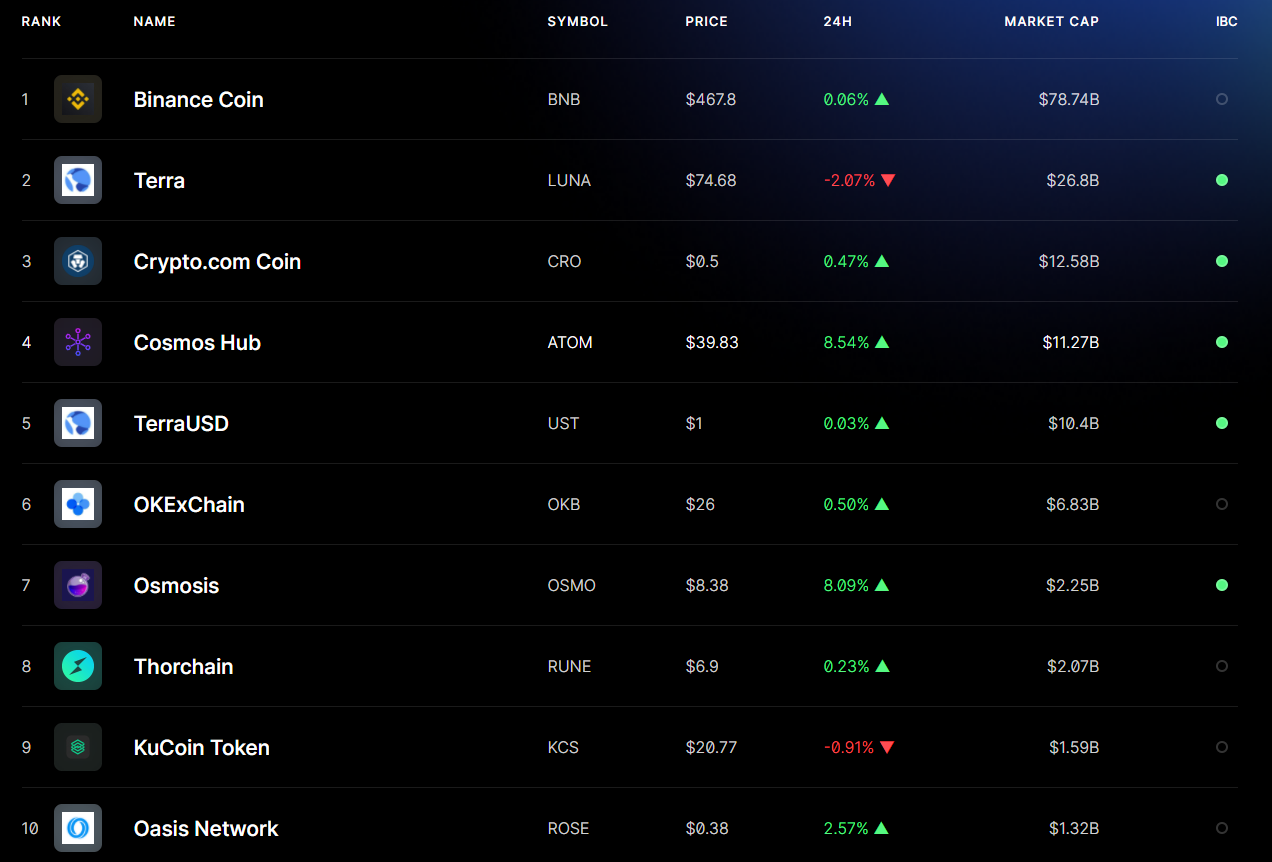1272x862 pixels.
Task: Click the ATOM symbol cell
Action: point(570,342)
